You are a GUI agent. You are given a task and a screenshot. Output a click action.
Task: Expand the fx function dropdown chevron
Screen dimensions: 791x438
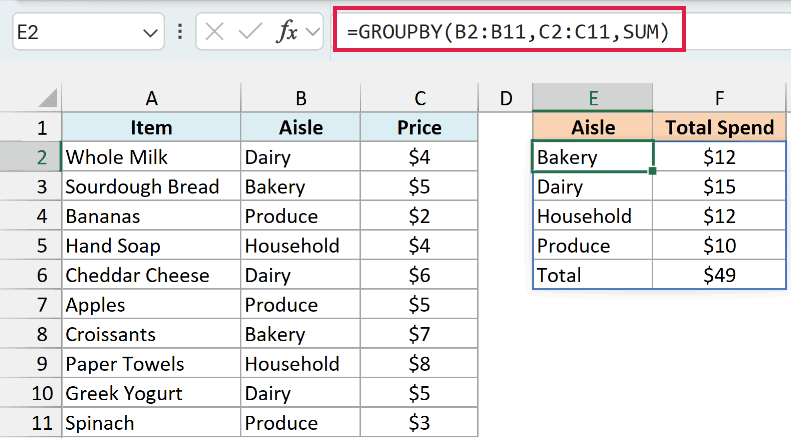[313, 32]
